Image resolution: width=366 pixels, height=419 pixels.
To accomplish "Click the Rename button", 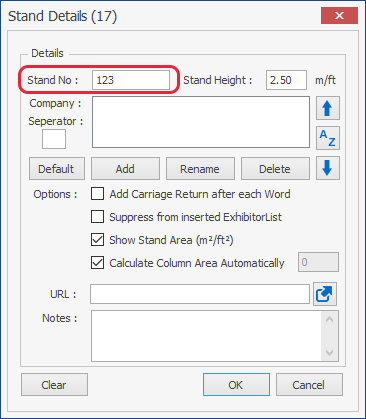I will (200, 169).
